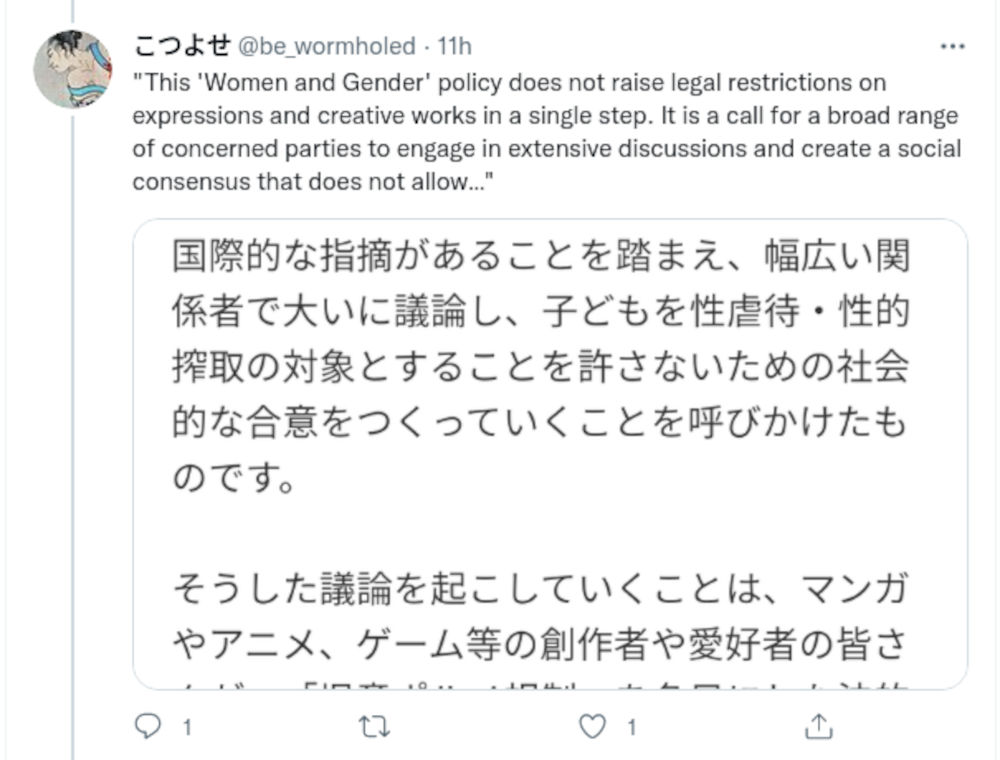Share the tweet via the share icon
The width and height of the screenshot is (1000, 760).
[817, 727]
